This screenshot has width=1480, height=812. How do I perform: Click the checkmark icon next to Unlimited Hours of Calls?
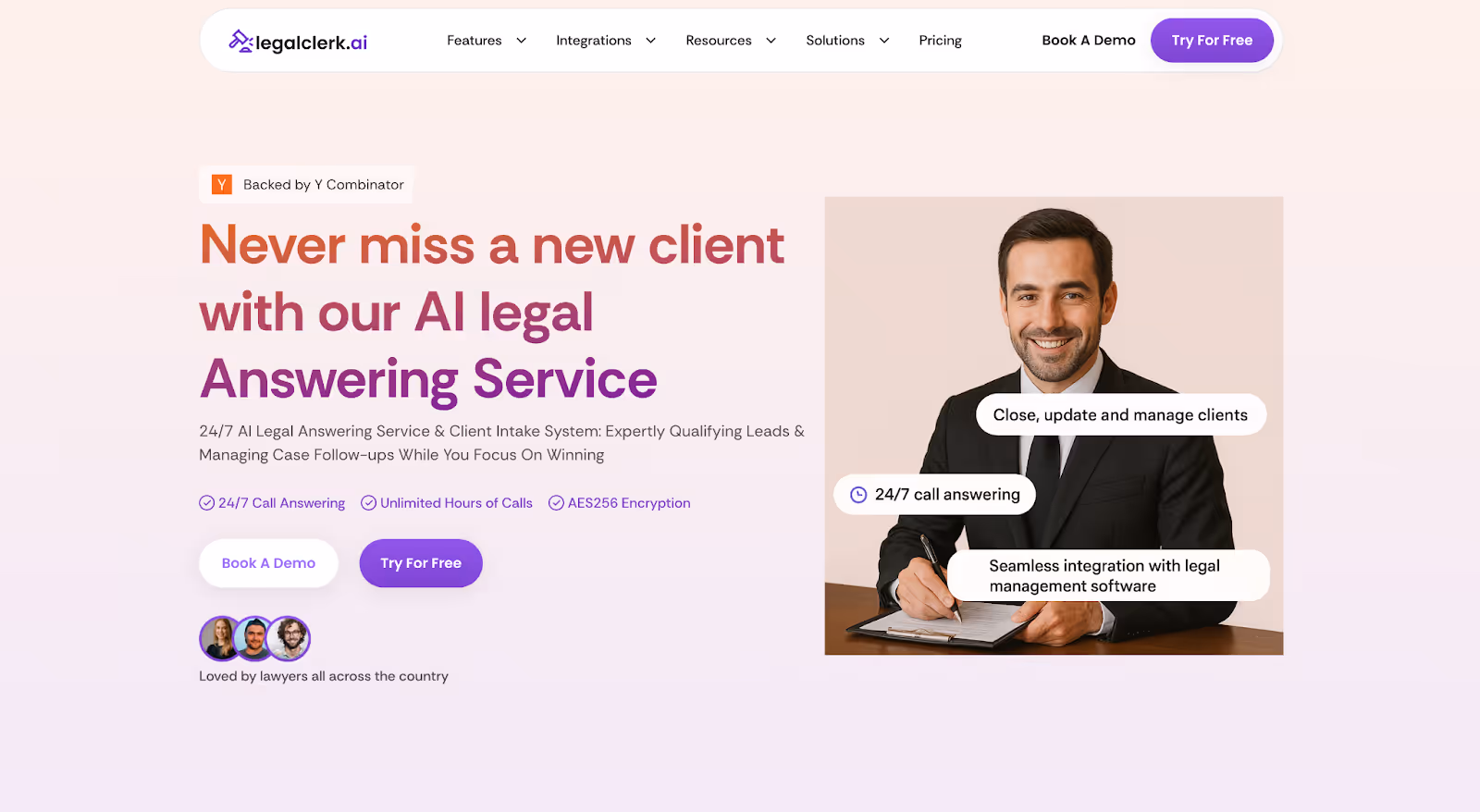(368, 503)
